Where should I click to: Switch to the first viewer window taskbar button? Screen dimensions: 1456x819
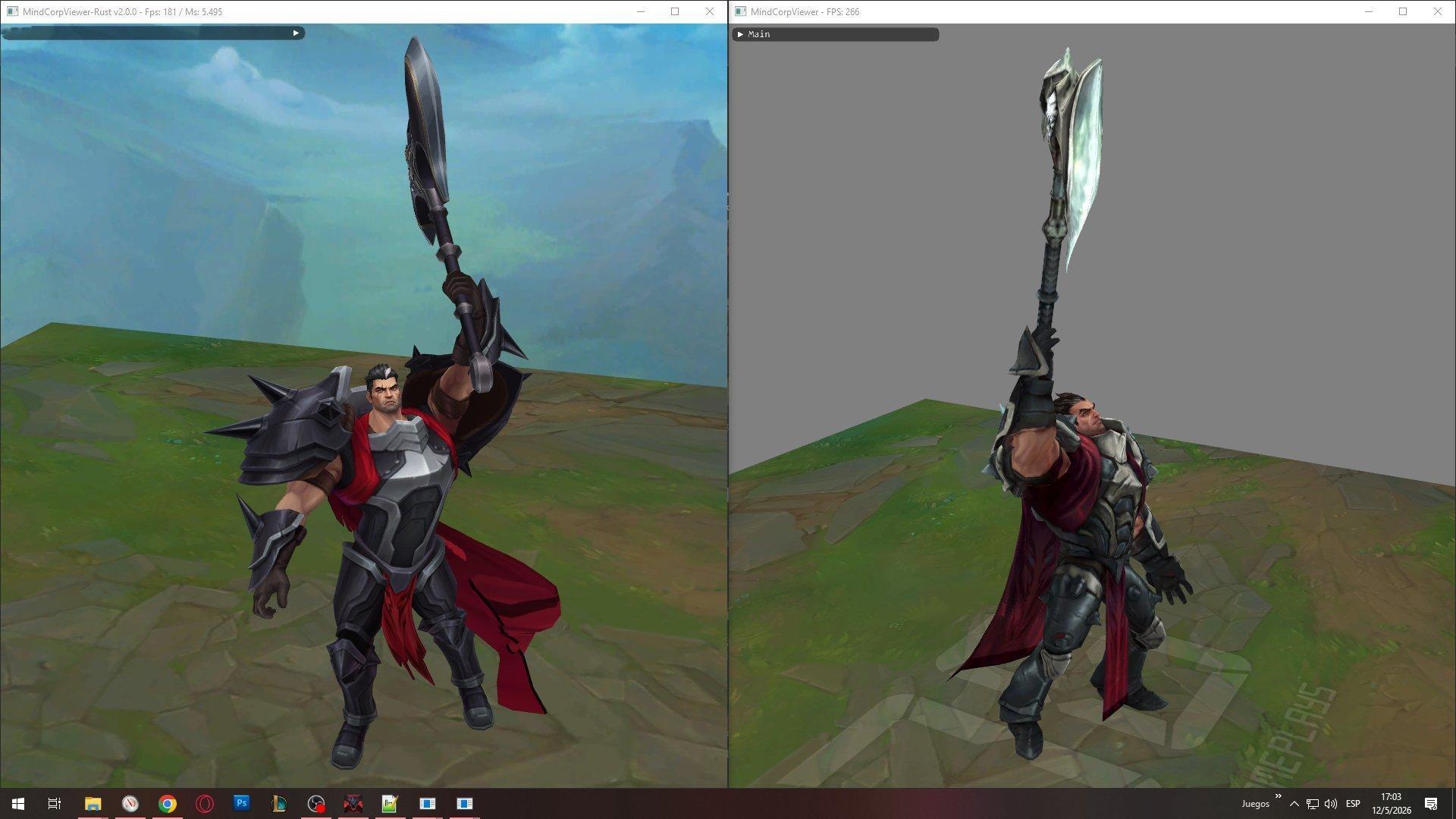tap(428, 804)
